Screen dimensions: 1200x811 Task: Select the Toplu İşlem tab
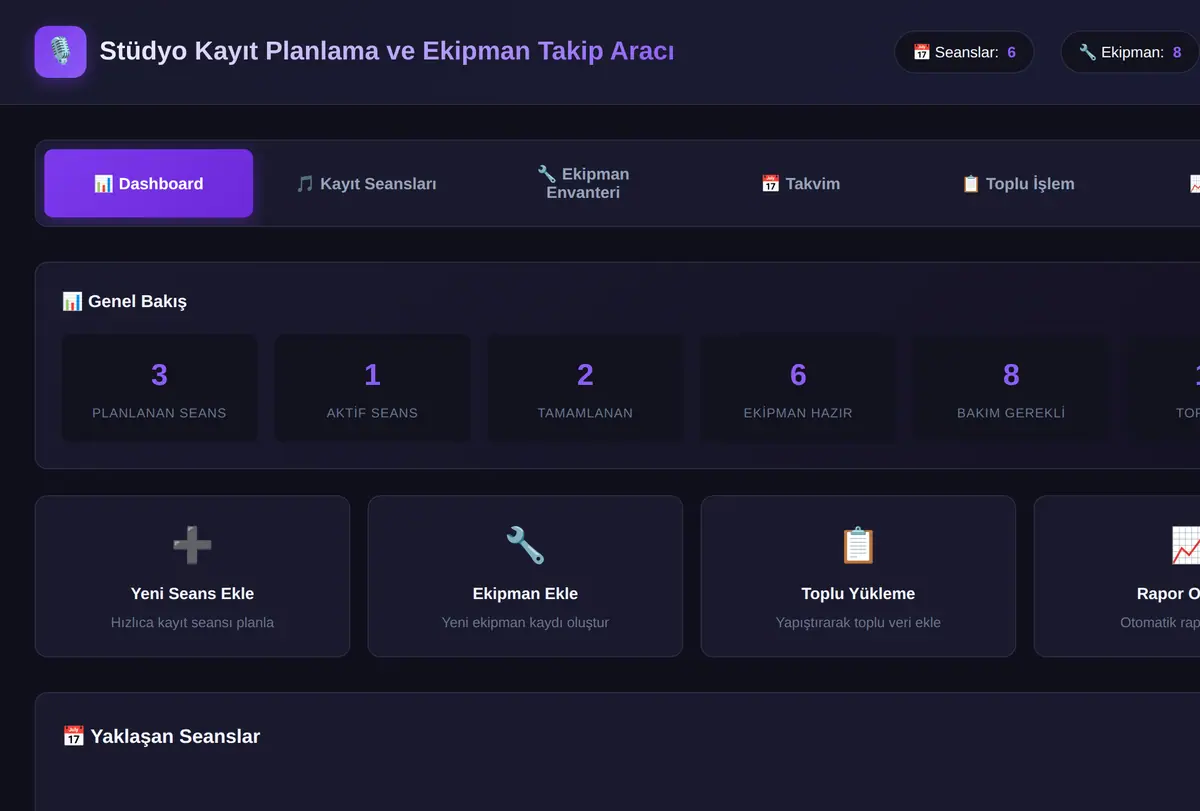pyautogui.click(x=1018, y=183)
